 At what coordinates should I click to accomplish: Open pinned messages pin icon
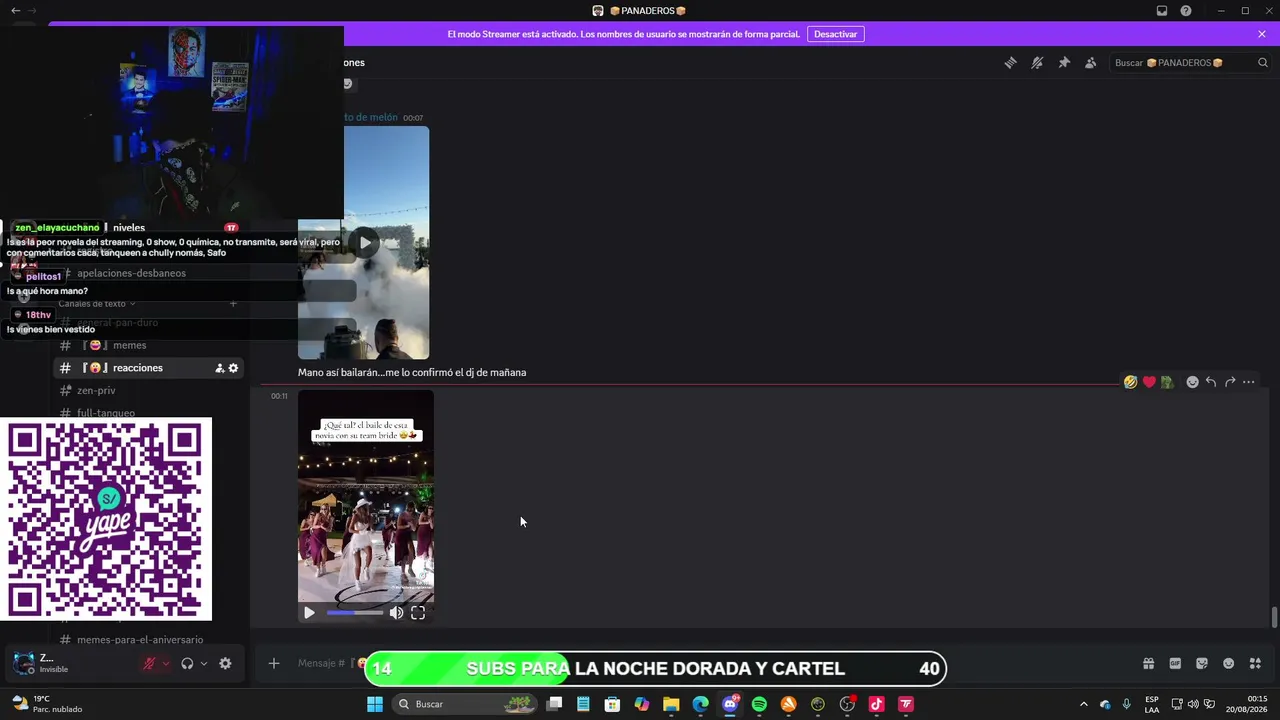pos(1064,63)
